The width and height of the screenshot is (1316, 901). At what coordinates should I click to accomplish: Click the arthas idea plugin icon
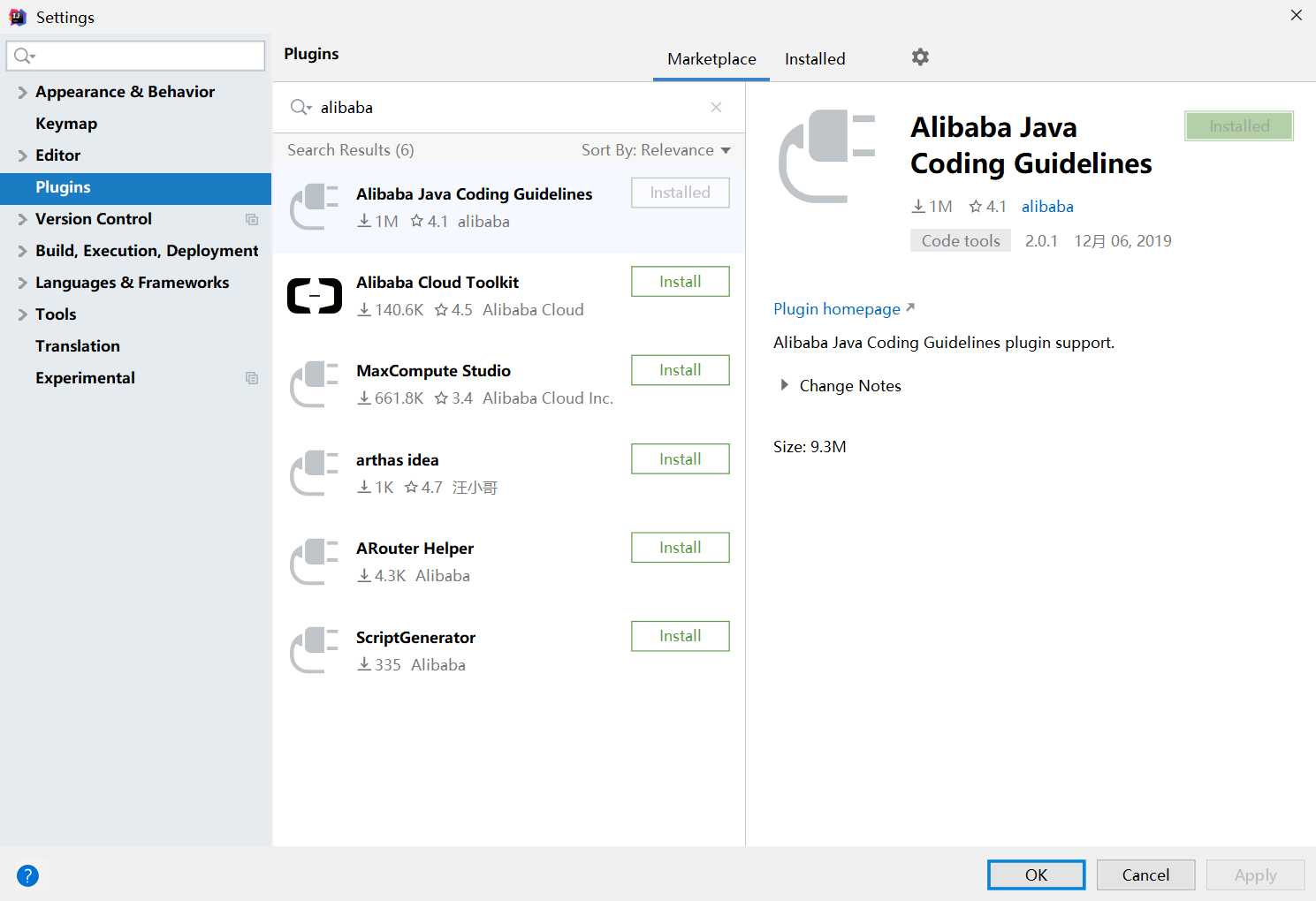315,473
